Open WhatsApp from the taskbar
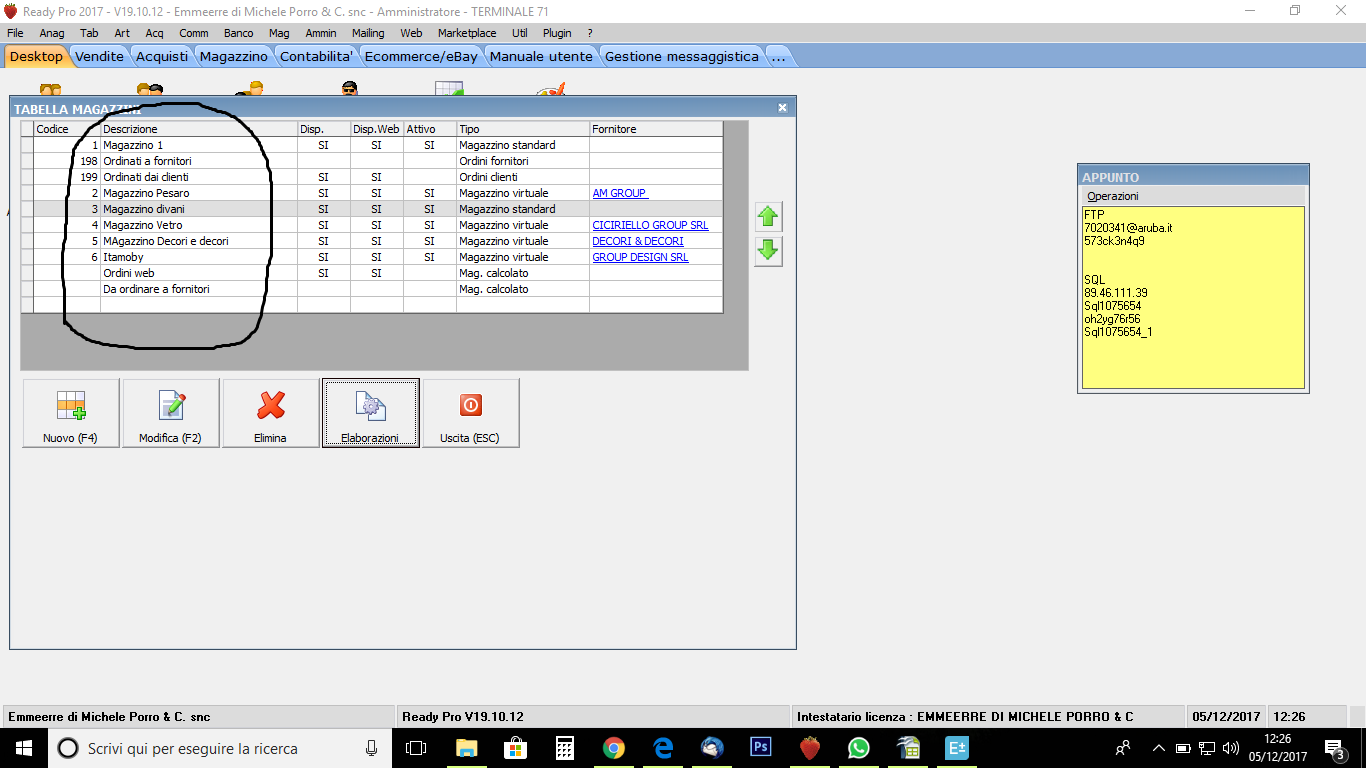 (x=859, y=747)
